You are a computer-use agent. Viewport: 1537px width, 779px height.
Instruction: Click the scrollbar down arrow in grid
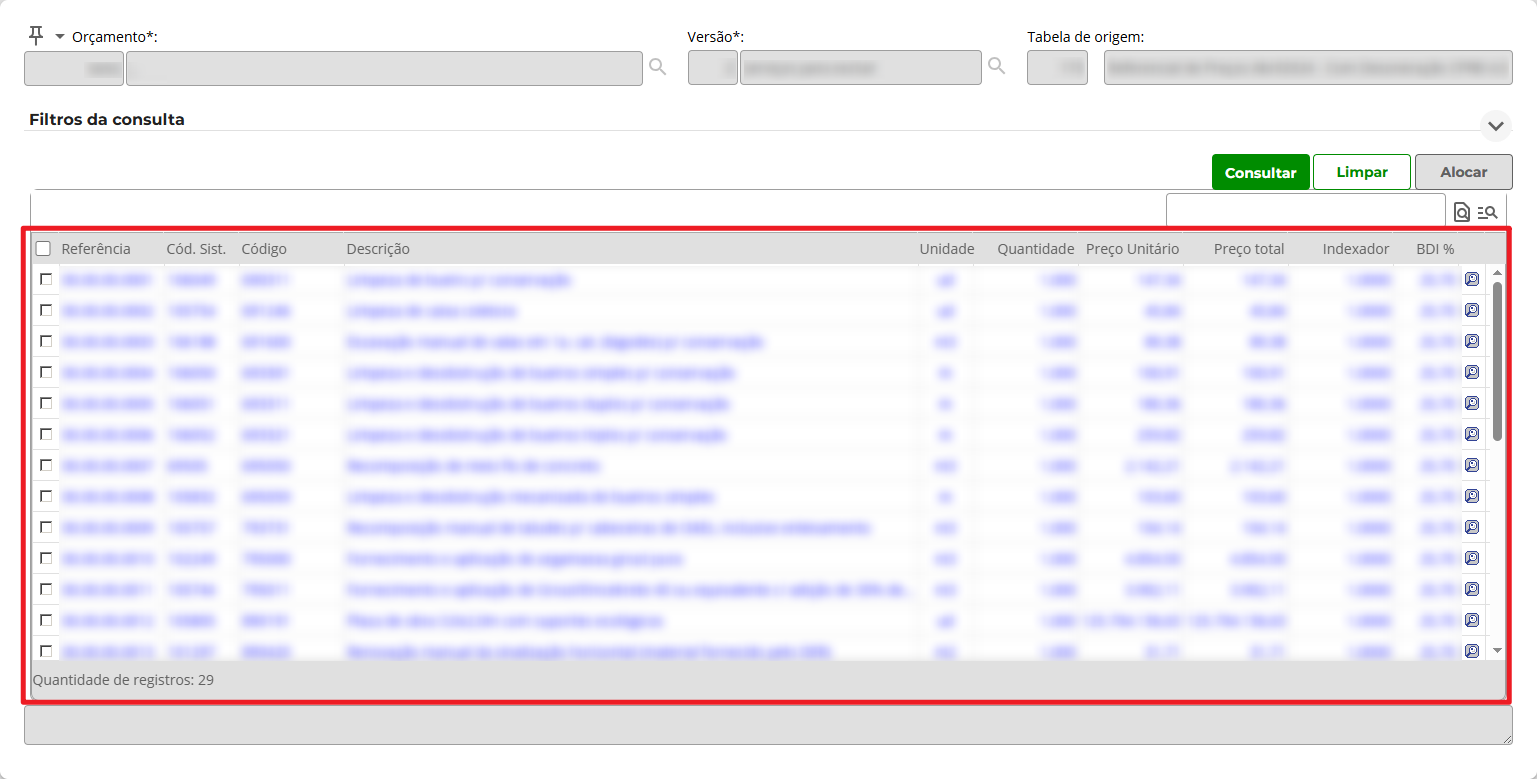[1497, 650]
